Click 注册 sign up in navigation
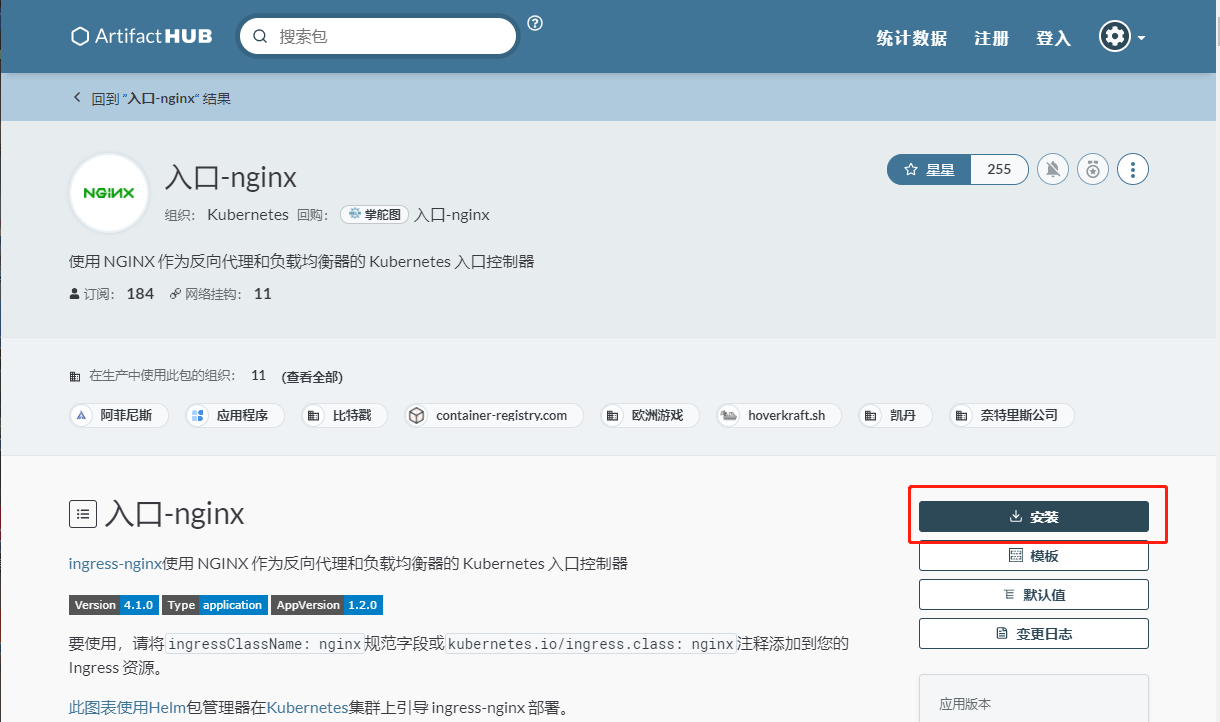 [992, 39]
